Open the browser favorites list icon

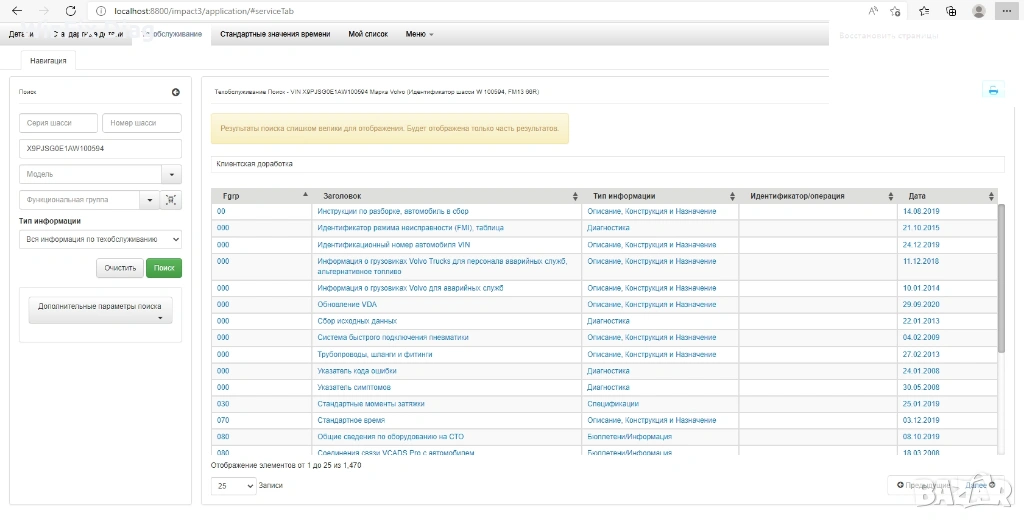coord(923,10)
